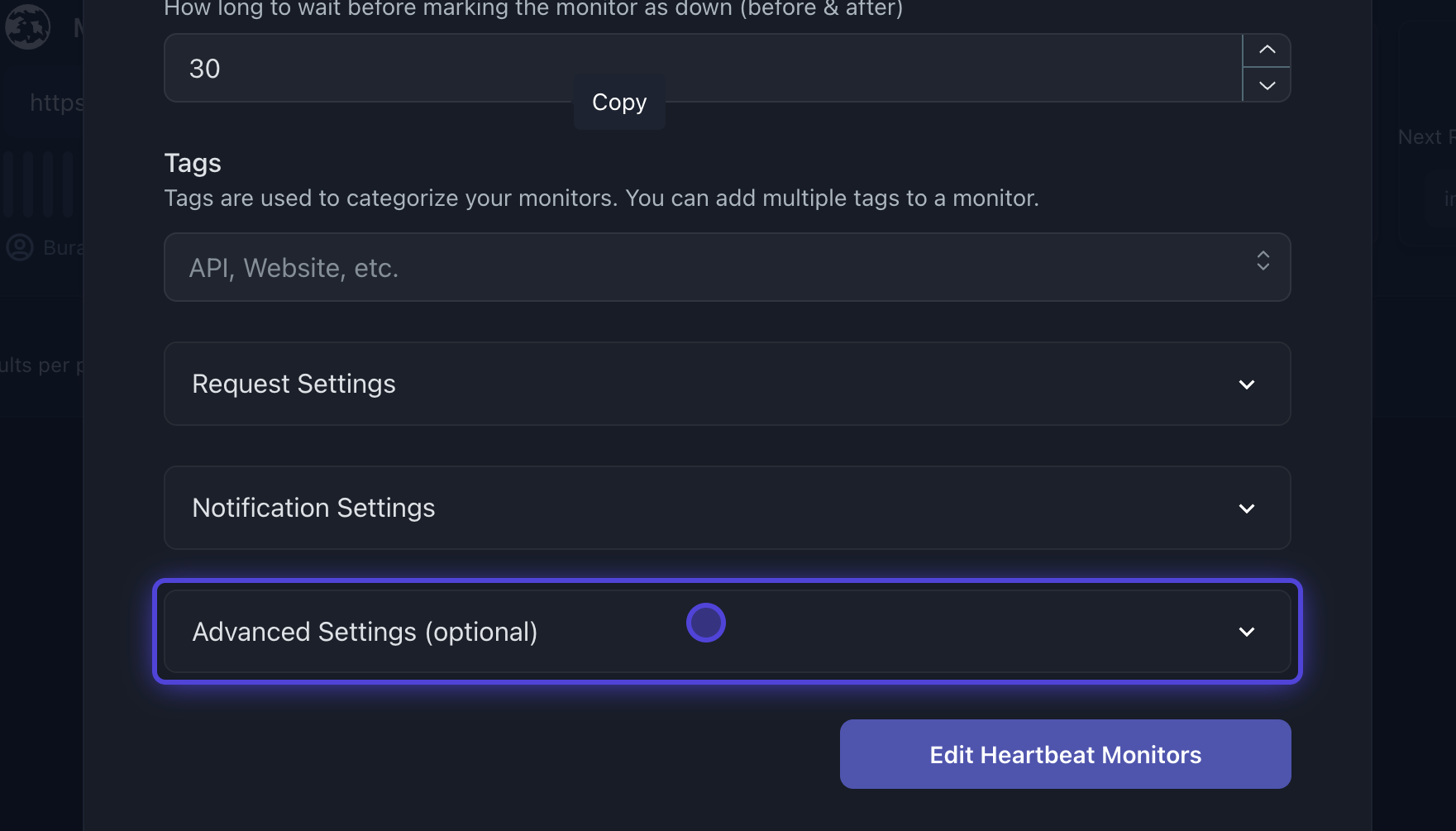
Task: Click the up-down selector icon in Tags field
Action: (1263, 261)
